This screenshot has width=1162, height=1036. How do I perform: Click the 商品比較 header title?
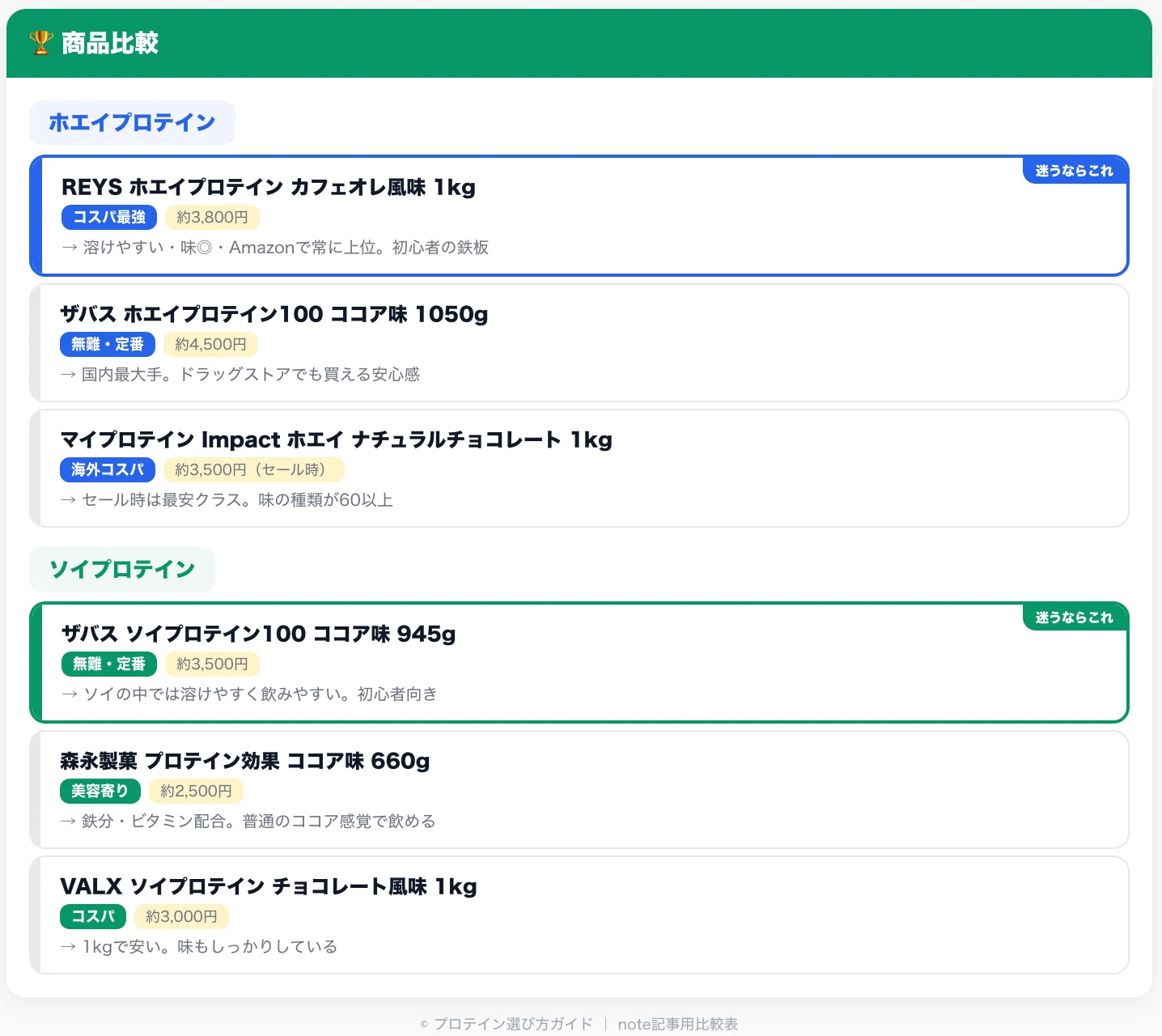click(110, 43)
